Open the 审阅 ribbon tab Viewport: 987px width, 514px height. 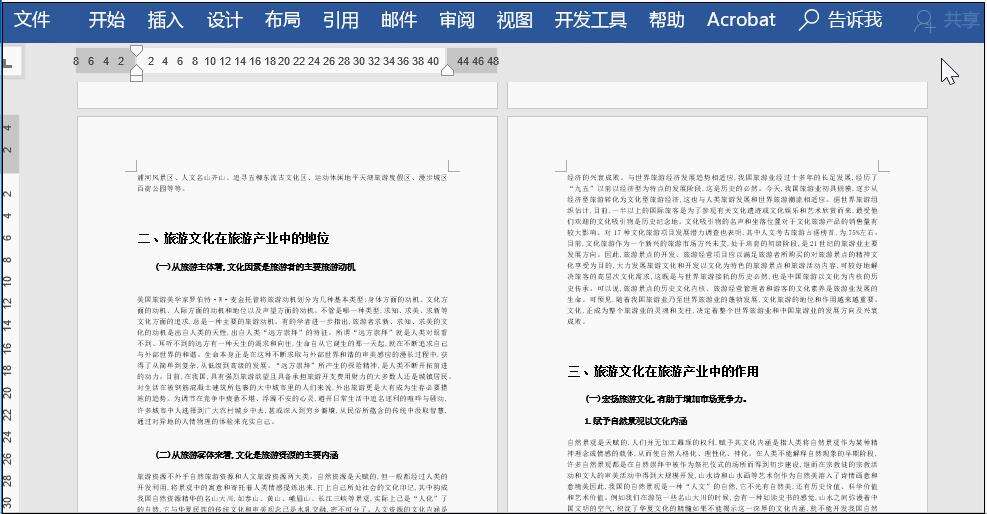[x=457, y=20]
